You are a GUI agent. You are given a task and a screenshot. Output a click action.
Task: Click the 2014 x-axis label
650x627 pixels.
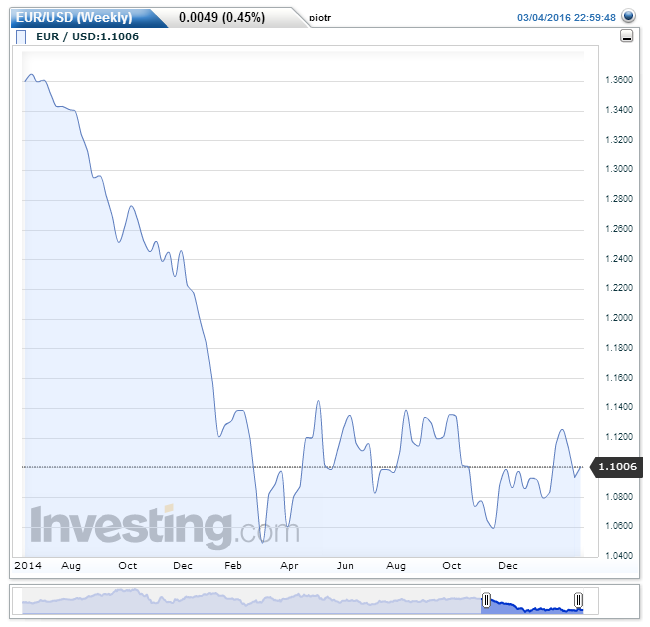click(x=28, y=565)
